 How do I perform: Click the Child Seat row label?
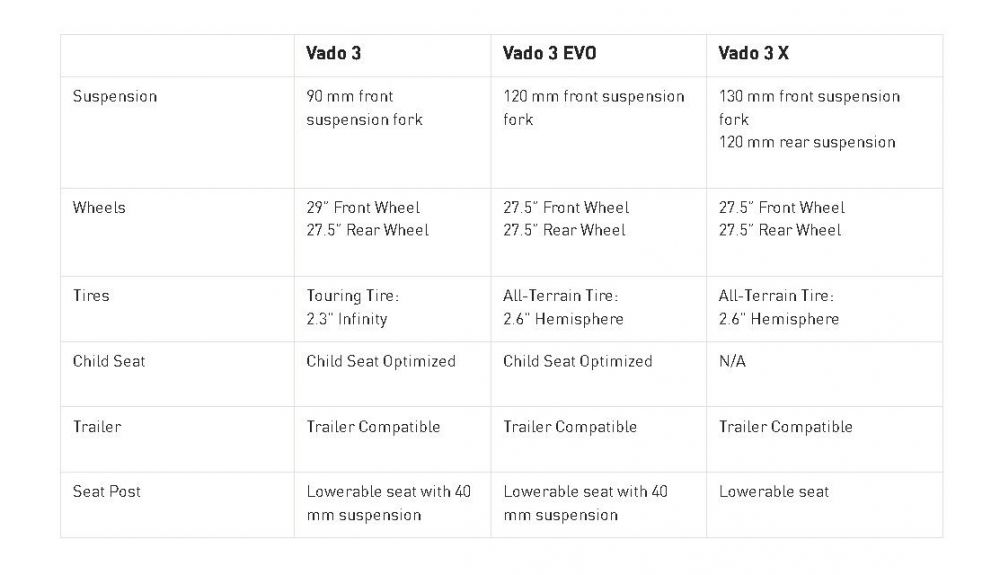[110, 361]
